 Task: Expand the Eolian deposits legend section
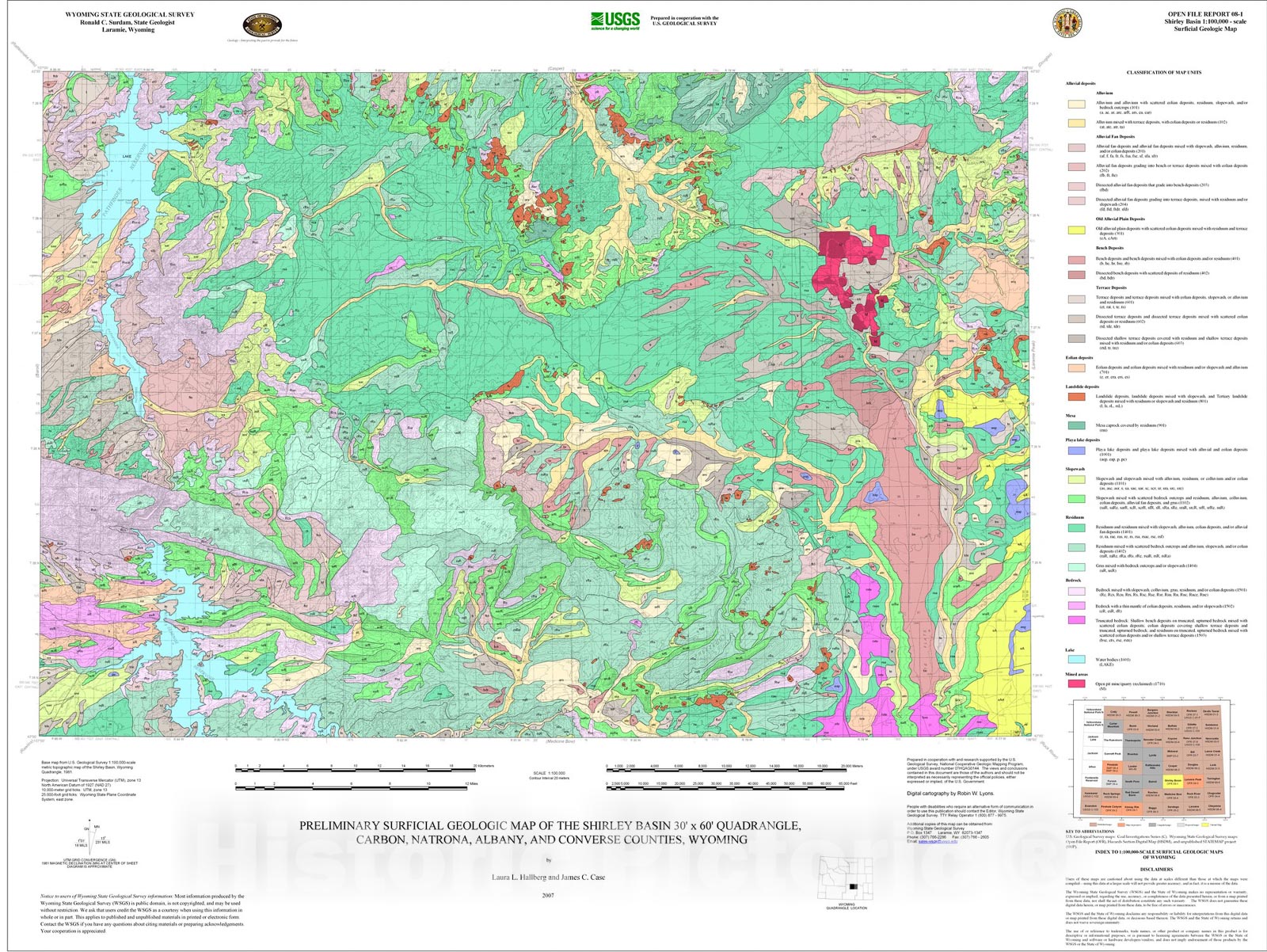pyautogui.click(x=1078, y=358)
